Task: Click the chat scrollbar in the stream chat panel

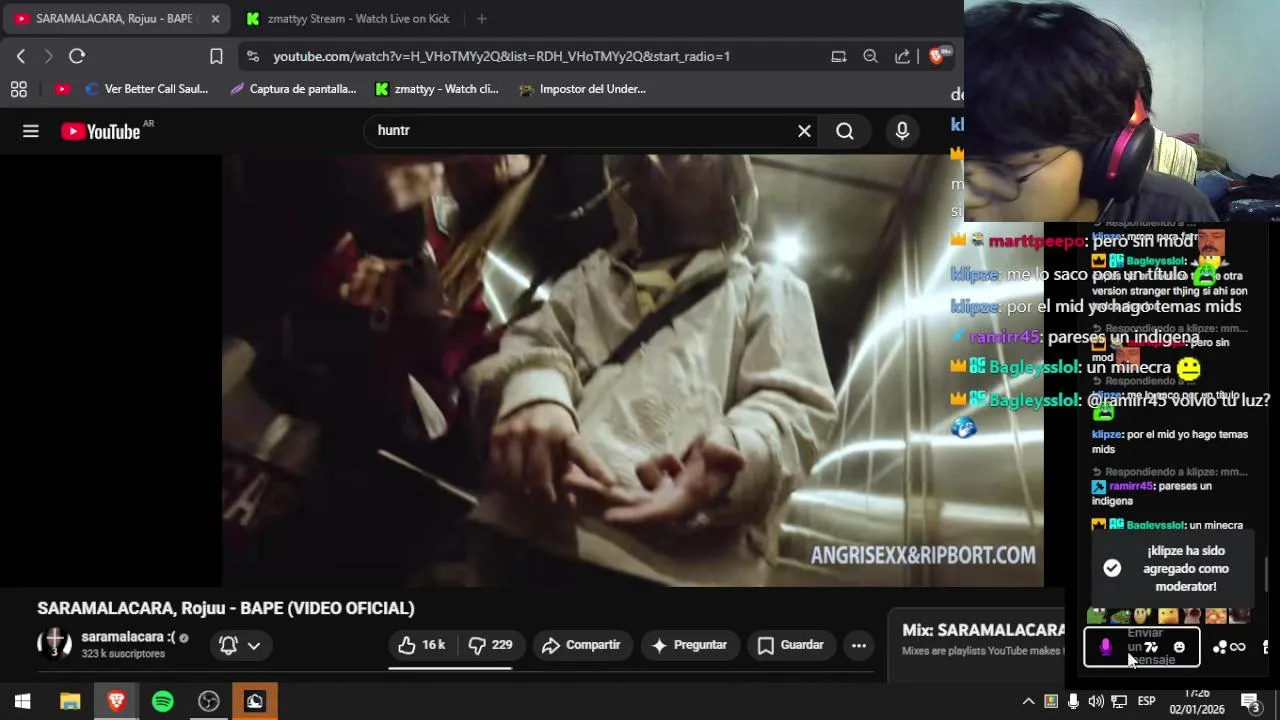Action: [x=1267, y=574]
